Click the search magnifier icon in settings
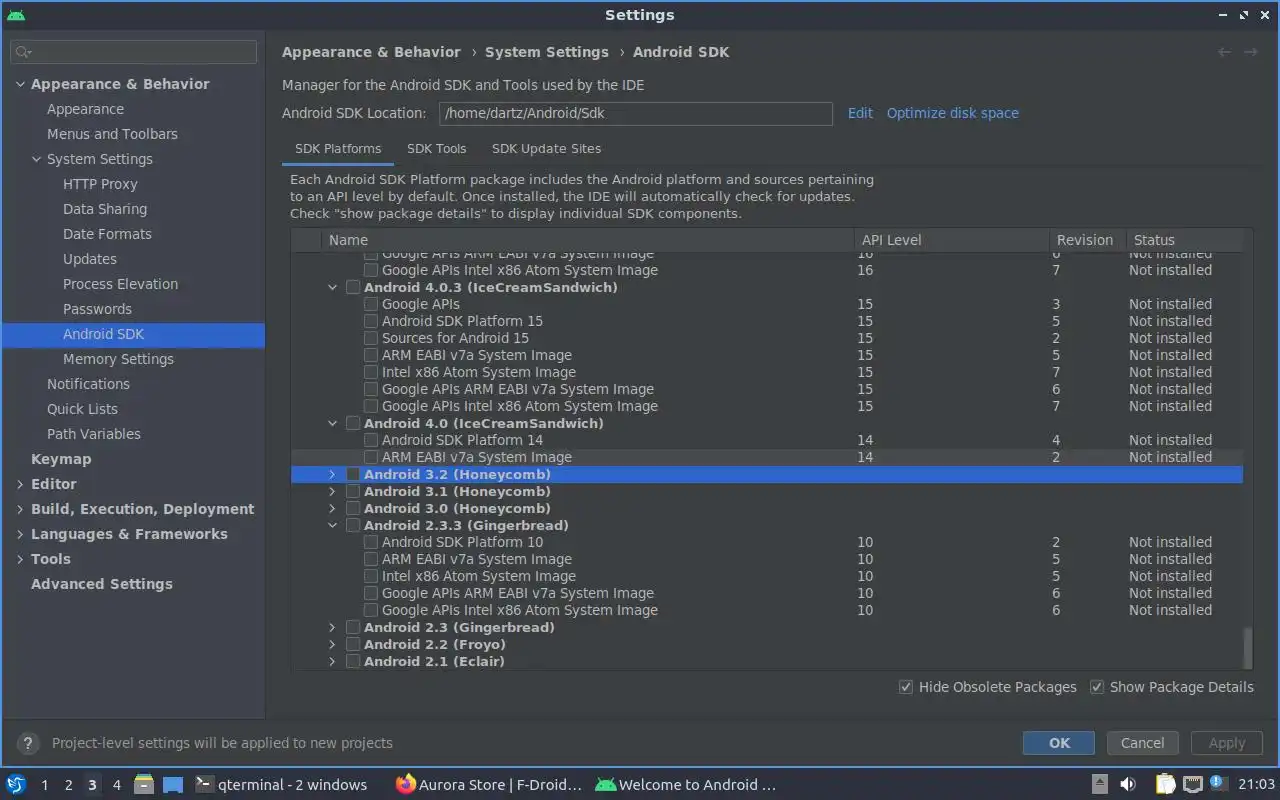Screen dimensions: 1280x800 coord(24,52)
